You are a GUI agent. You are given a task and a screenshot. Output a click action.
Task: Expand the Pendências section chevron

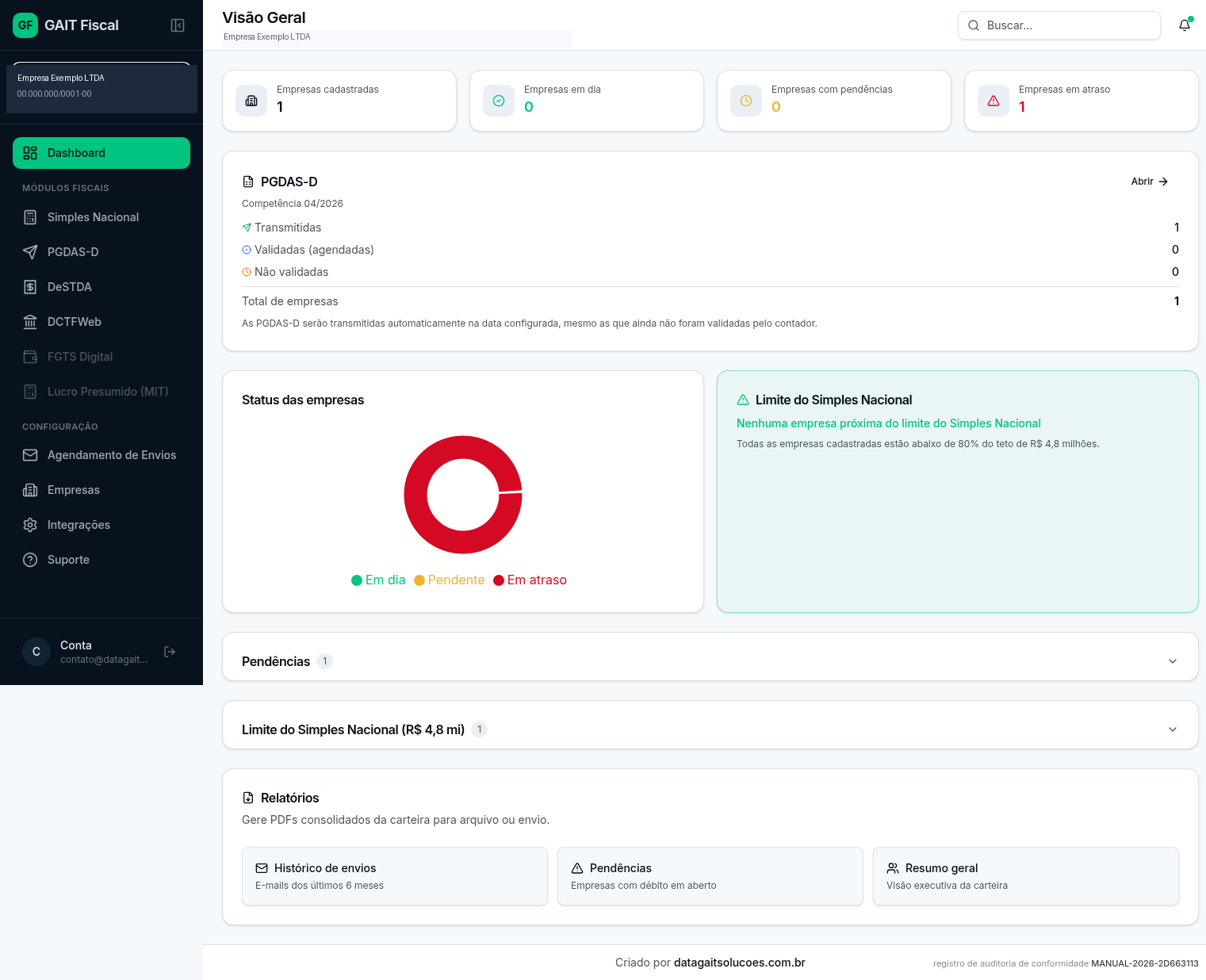1173,661
